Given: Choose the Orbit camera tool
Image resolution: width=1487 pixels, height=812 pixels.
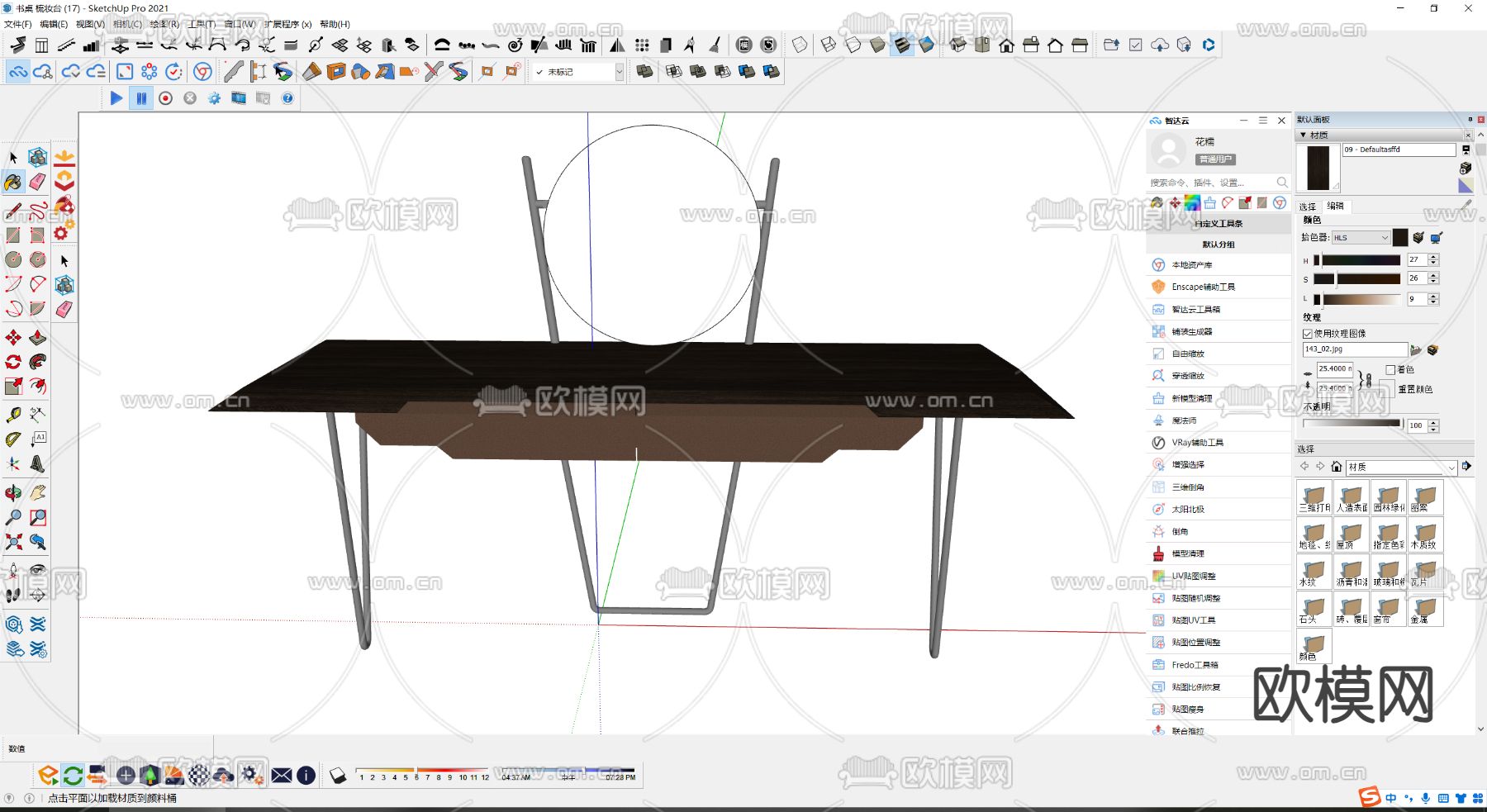Looking at the screenshot, I should point(13,493).
